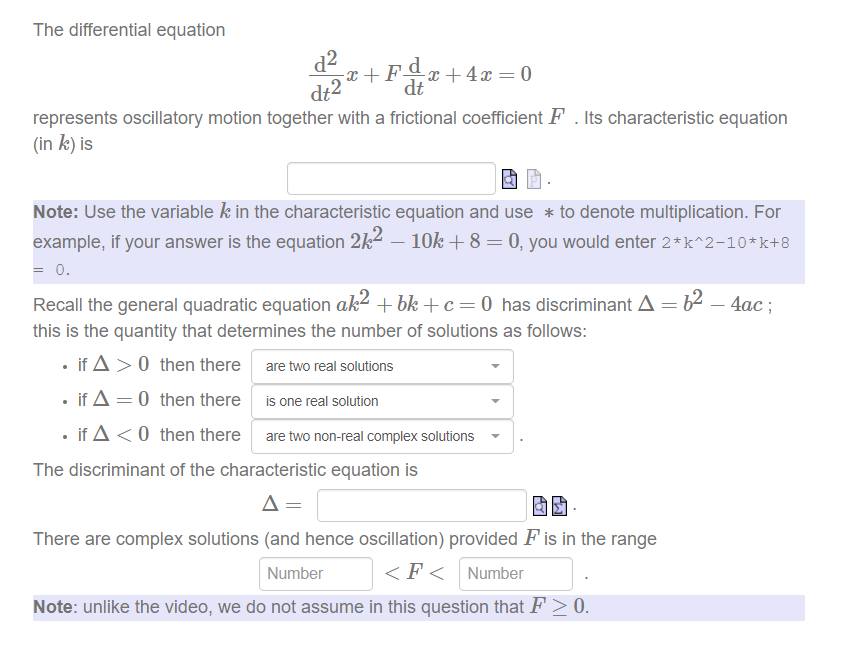Click the preview icon beside the characteristic equation box
The height and width of the screenshot is (658, 842).
click(x=508, y=177)
